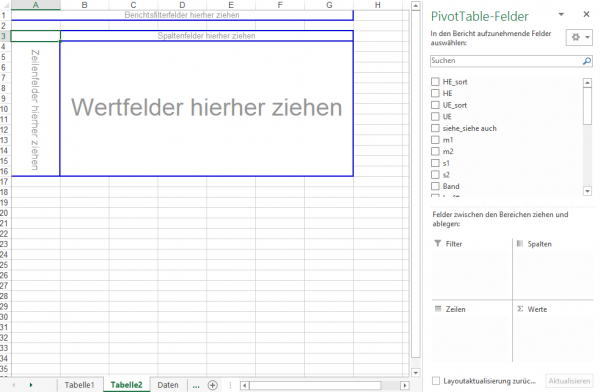Screen dimensions: 600x392
Task: Click field list scroll up arrow
Action: (587, 82)
